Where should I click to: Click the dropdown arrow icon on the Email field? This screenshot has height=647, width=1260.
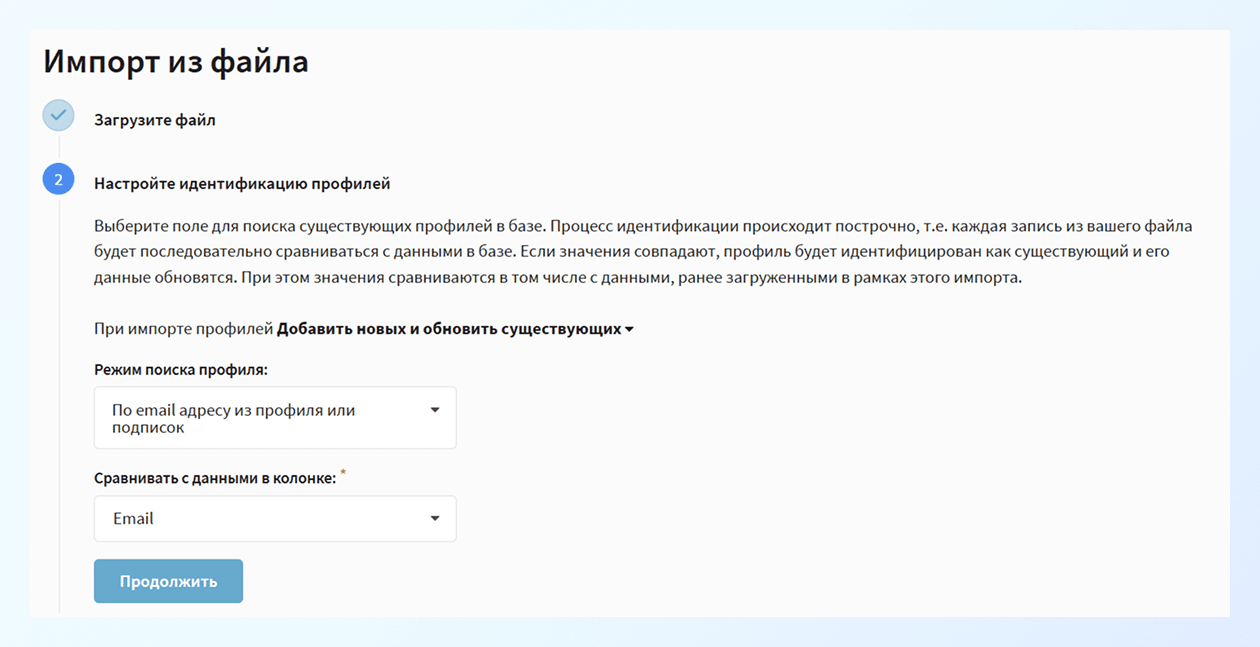tap(435, 518)
